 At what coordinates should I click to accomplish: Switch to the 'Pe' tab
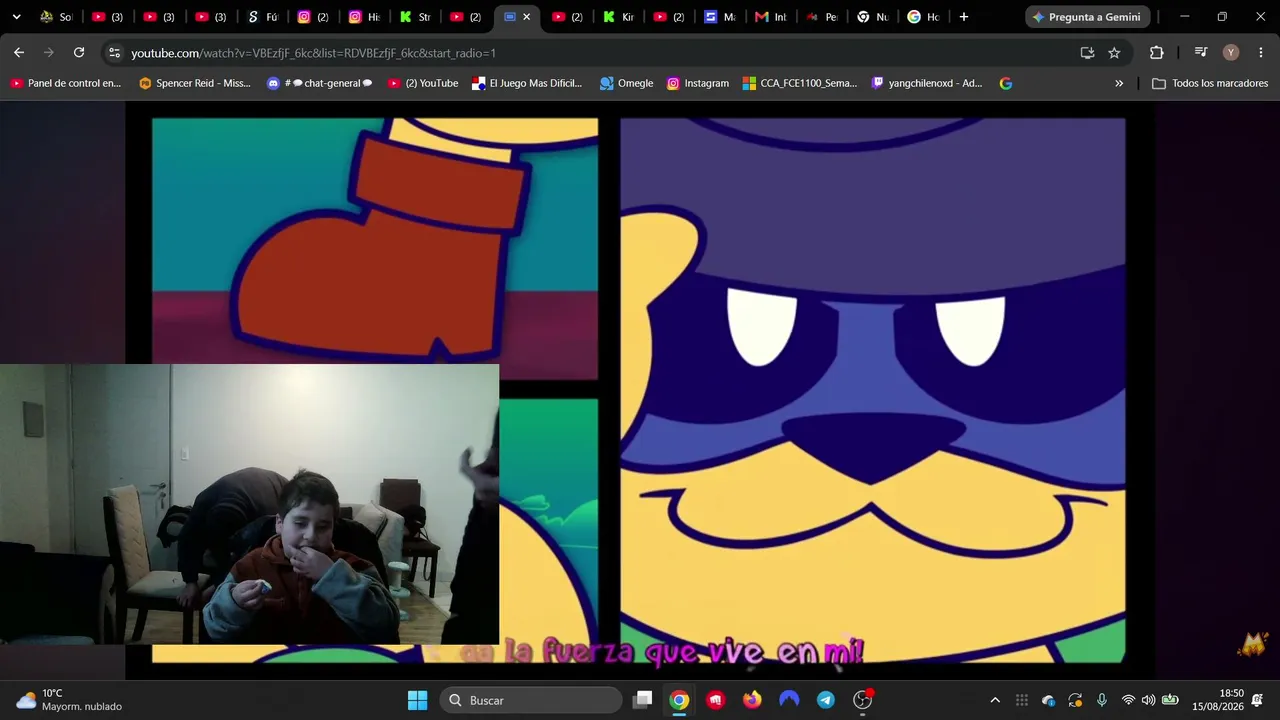coord(823,17)
